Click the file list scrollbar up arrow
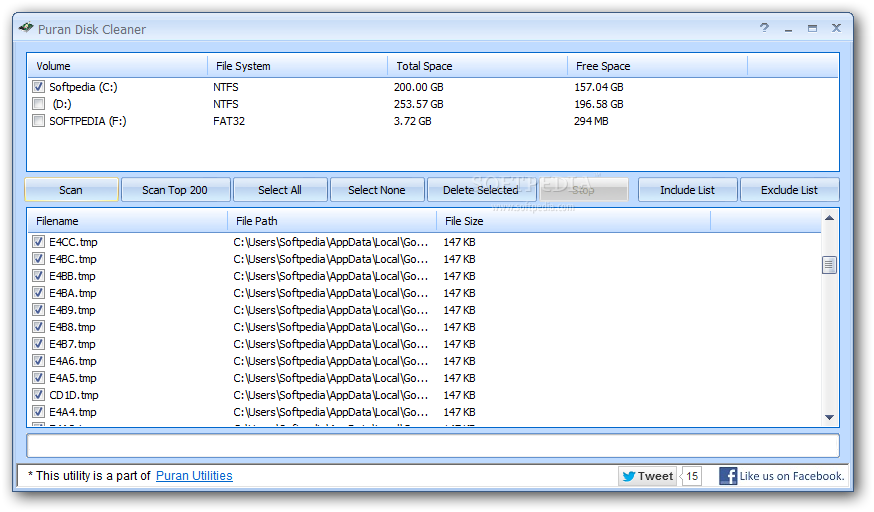 (829, 218)
